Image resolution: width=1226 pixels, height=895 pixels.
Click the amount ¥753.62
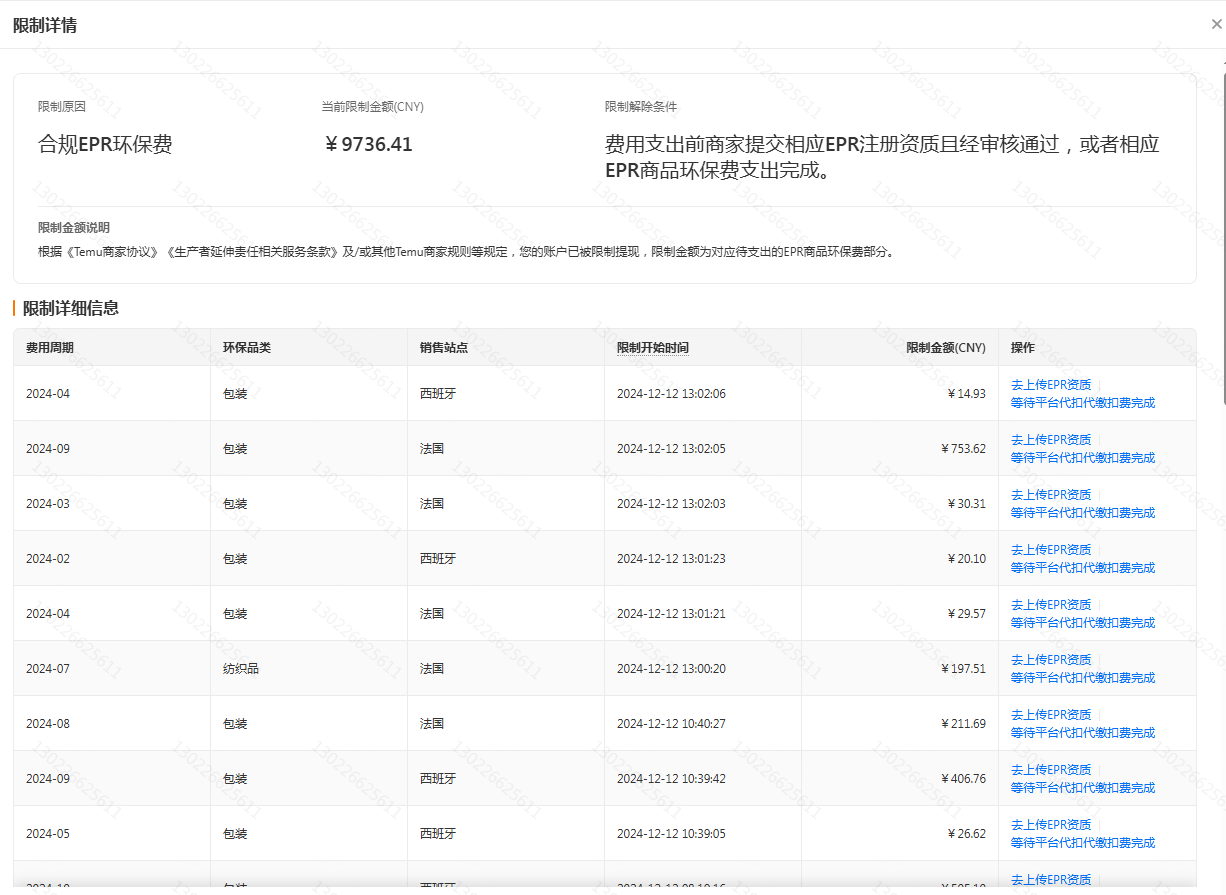(x=964, y=449)
